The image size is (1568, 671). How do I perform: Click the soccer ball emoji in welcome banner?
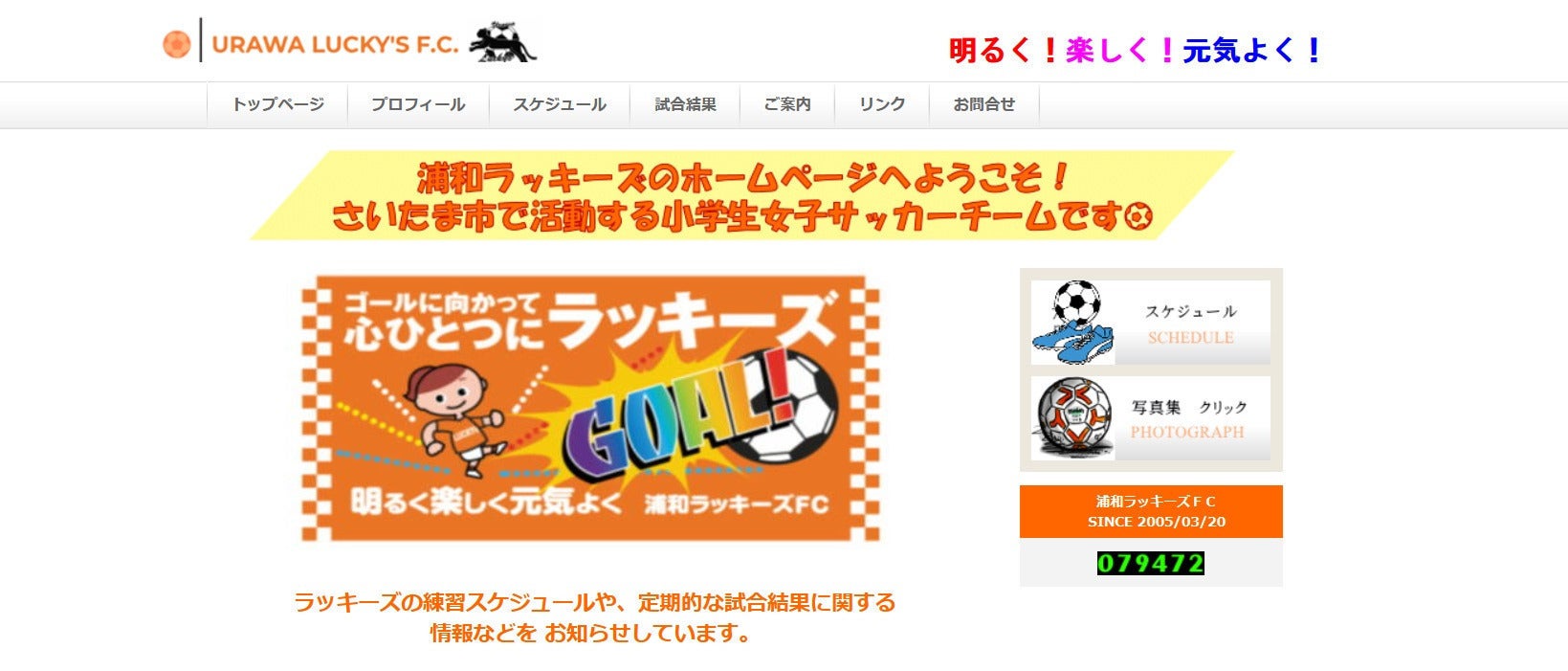coord(1137,217)
